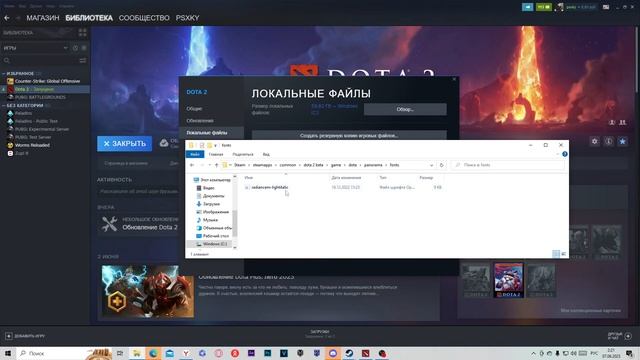Select Counter-Strike: Global Offensive in library
The width and height of the screenshot is (640, 360).
(x=47, y=81)
